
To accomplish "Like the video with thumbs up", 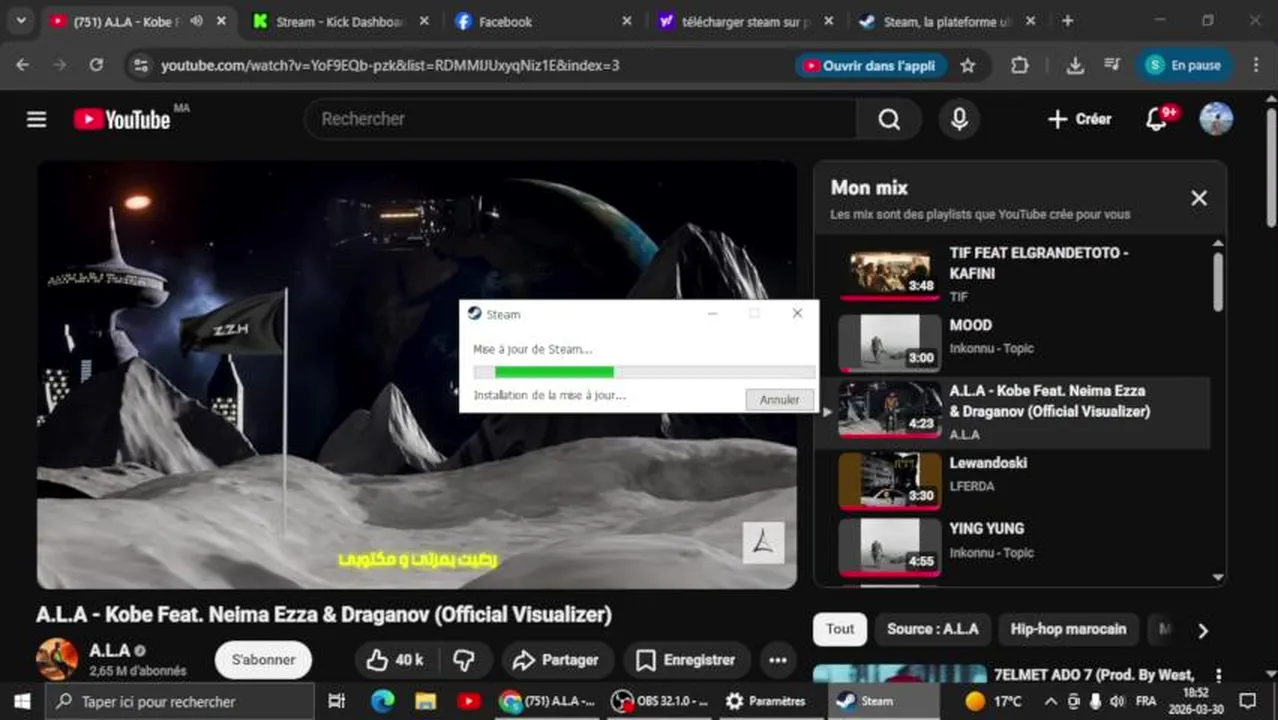I will point(395,660).
